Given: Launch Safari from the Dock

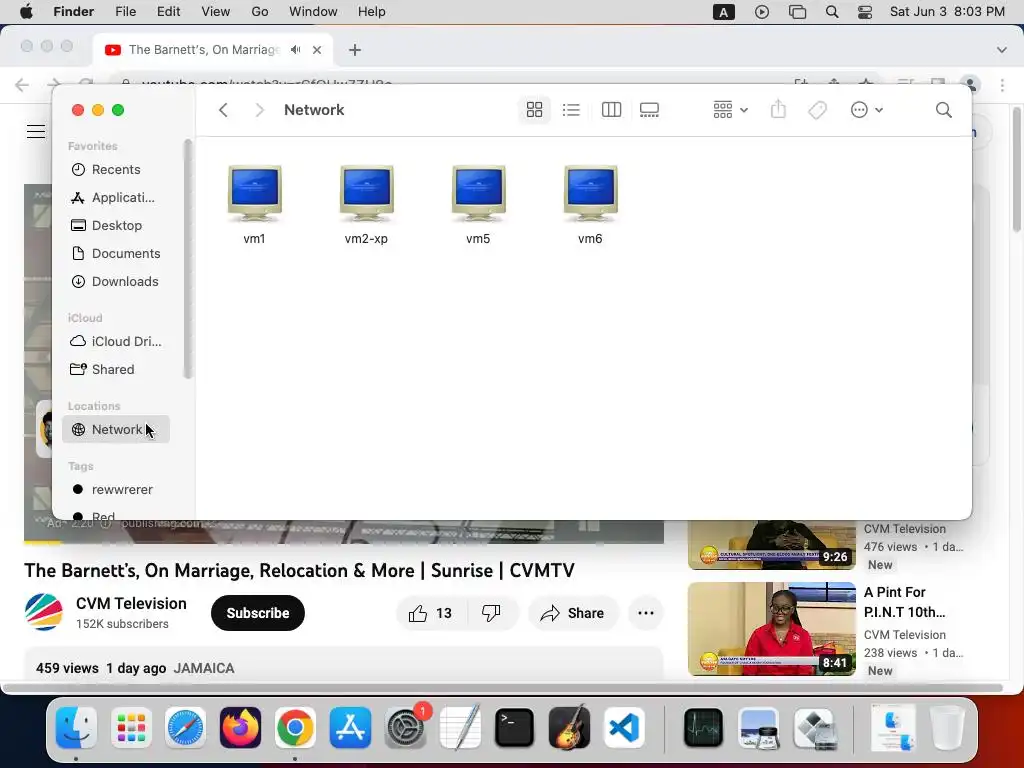Looking at the screenshot, I should tap(185, 728).
